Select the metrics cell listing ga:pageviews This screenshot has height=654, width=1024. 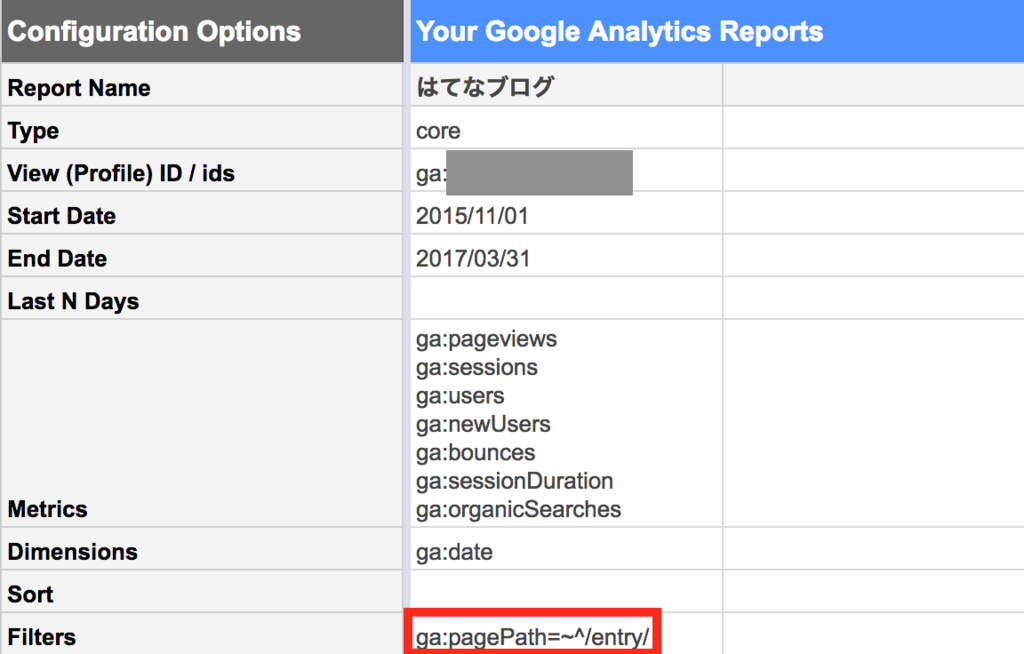point(565,424)
